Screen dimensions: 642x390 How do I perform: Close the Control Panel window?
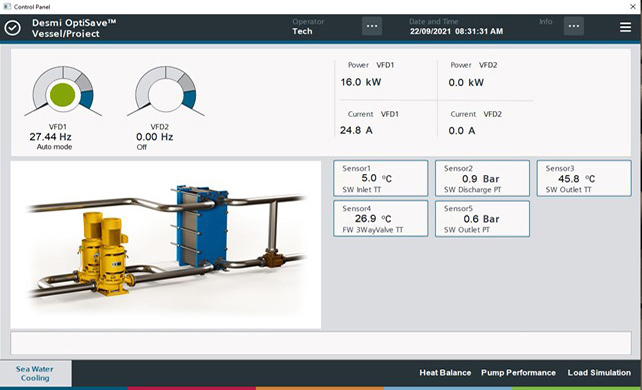pyautogui.click(x=633, y=7)
